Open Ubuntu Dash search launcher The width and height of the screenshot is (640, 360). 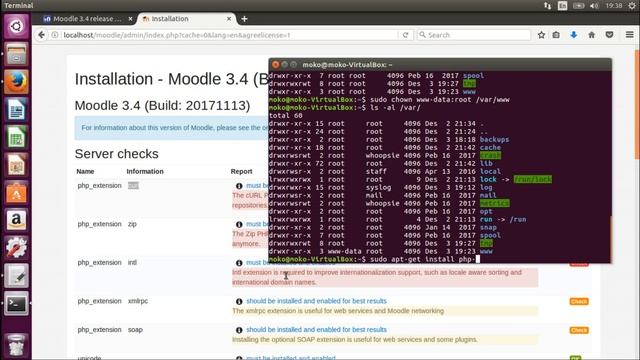16,27
